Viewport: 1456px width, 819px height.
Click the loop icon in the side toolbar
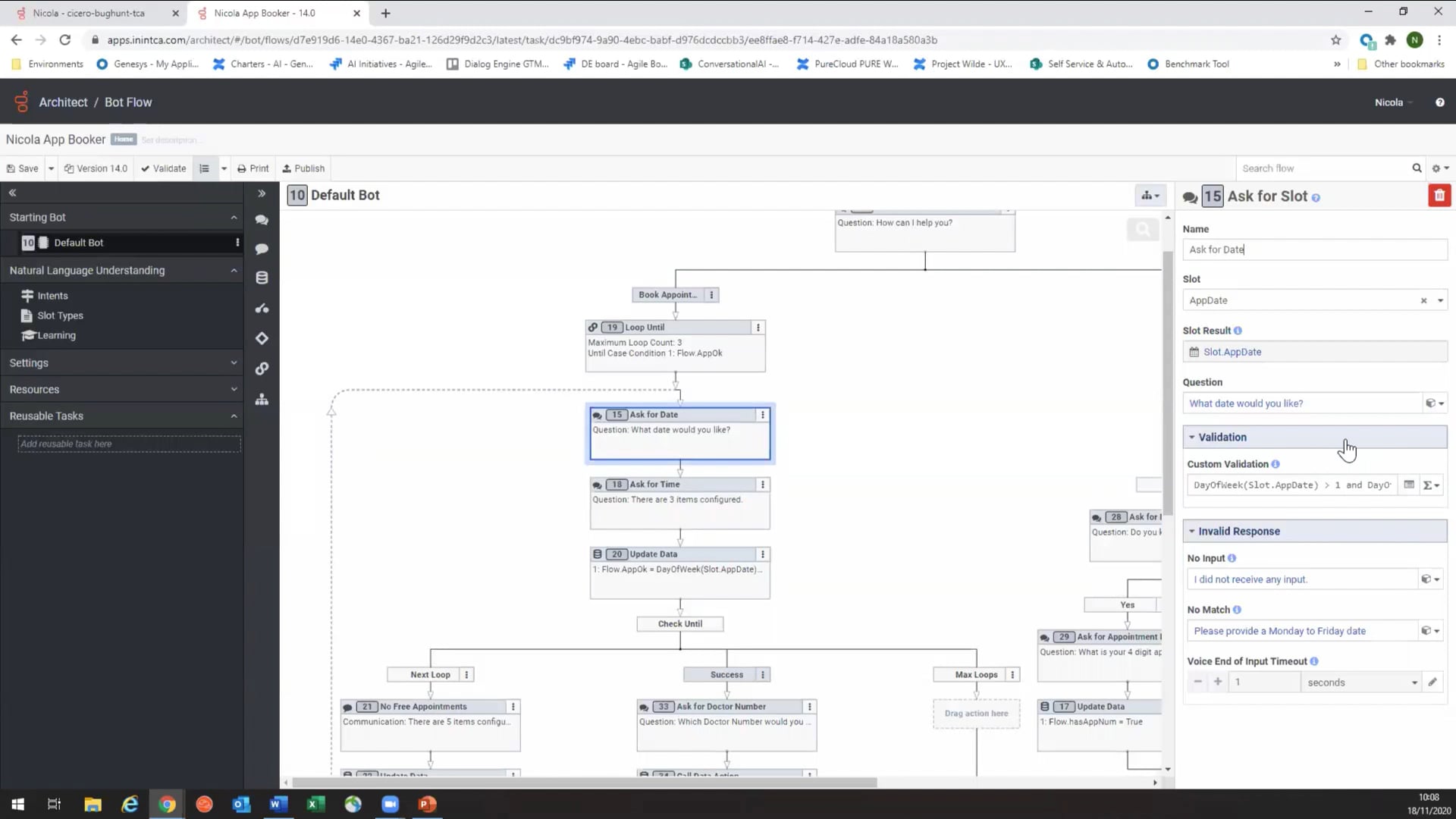pyautogui.click(x=262, y=369)
